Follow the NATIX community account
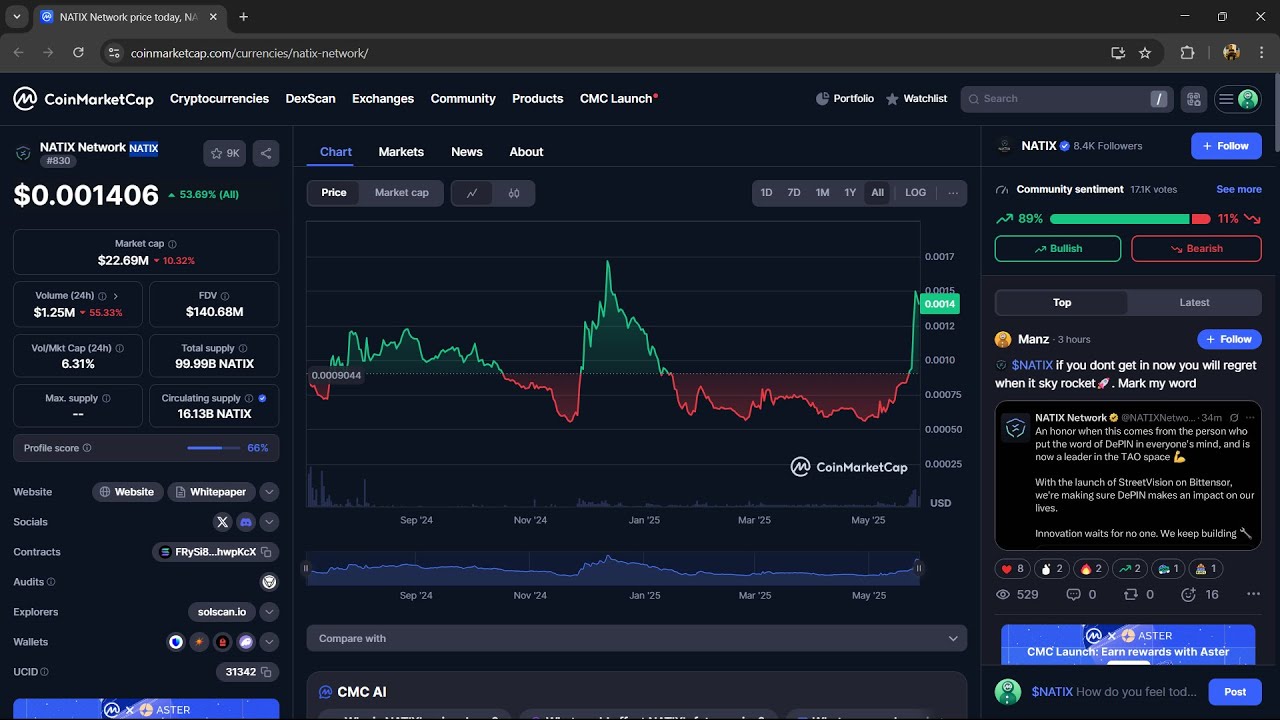Viewport: 1280px width, 720px height. (1226, 146)
